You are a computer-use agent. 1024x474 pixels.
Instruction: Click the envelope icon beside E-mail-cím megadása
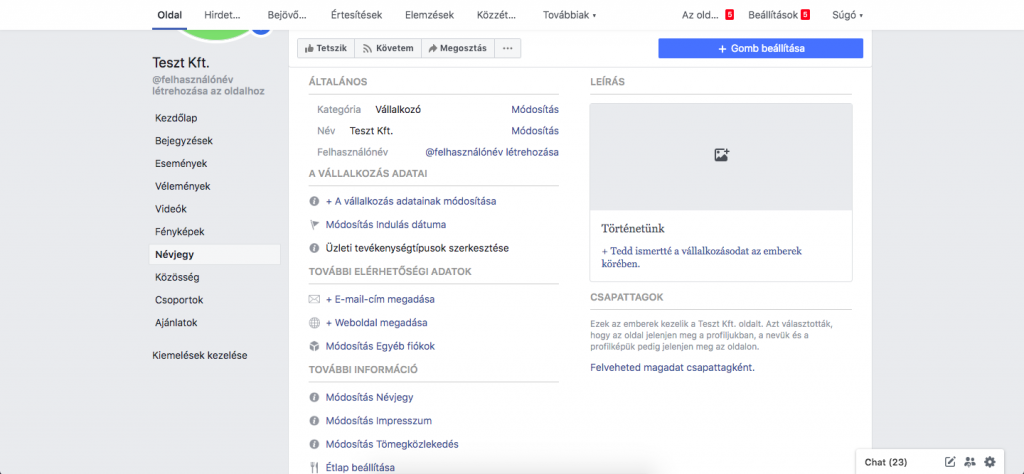(x=313, y=300)
